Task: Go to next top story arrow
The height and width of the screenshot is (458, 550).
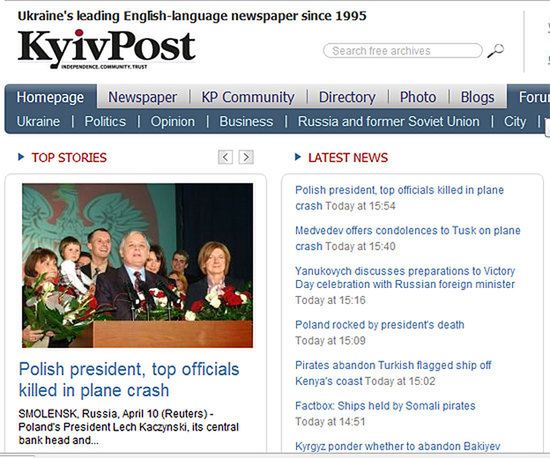Action: (x=246, y=157)
